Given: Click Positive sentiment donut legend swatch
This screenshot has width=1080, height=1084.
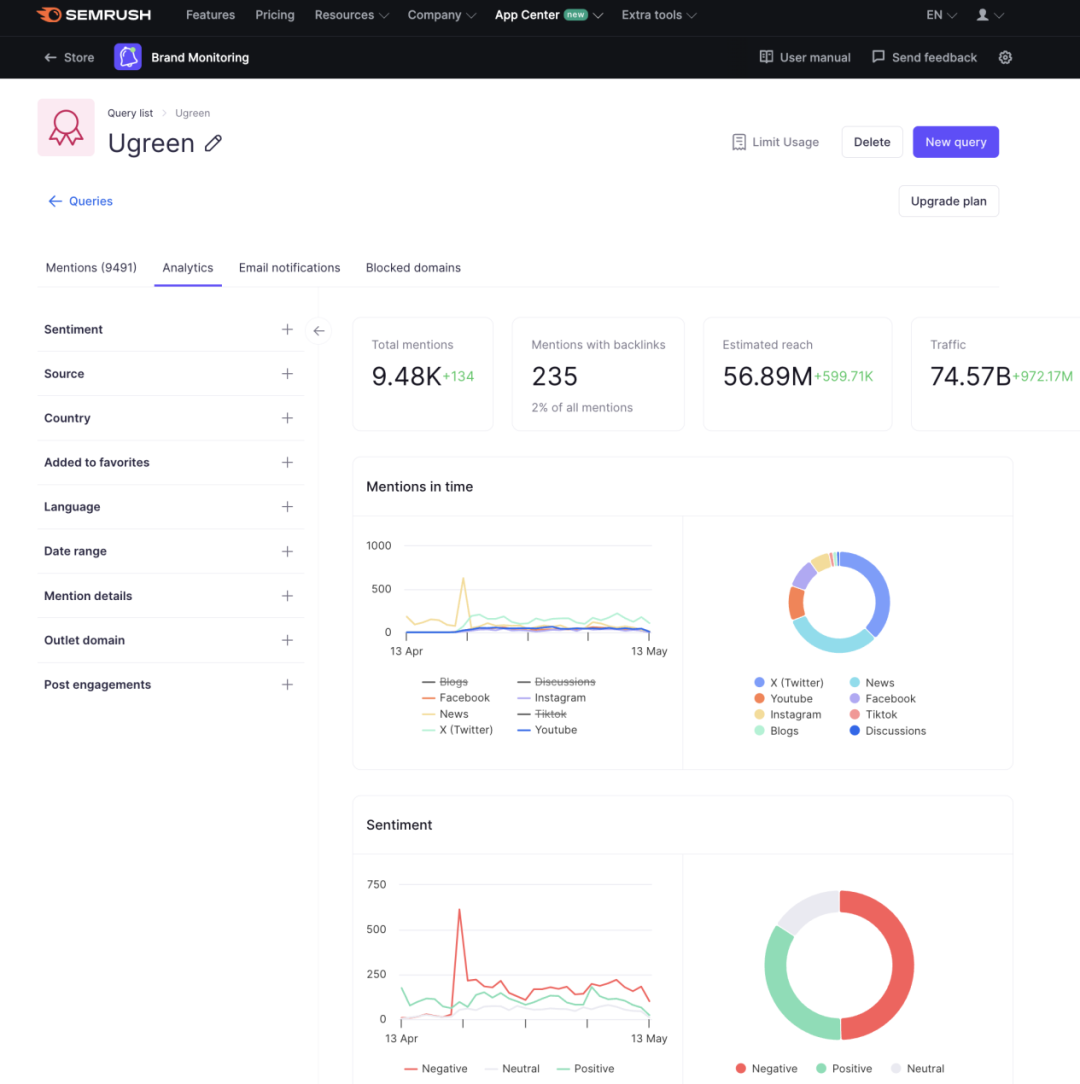Looking at the screenshot, I should [821, 1069].
